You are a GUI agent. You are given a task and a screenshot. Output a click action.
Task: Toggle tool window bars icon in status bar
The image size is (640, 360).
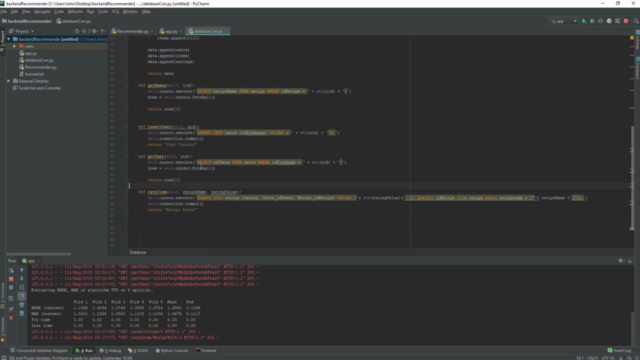click(3, 358)
